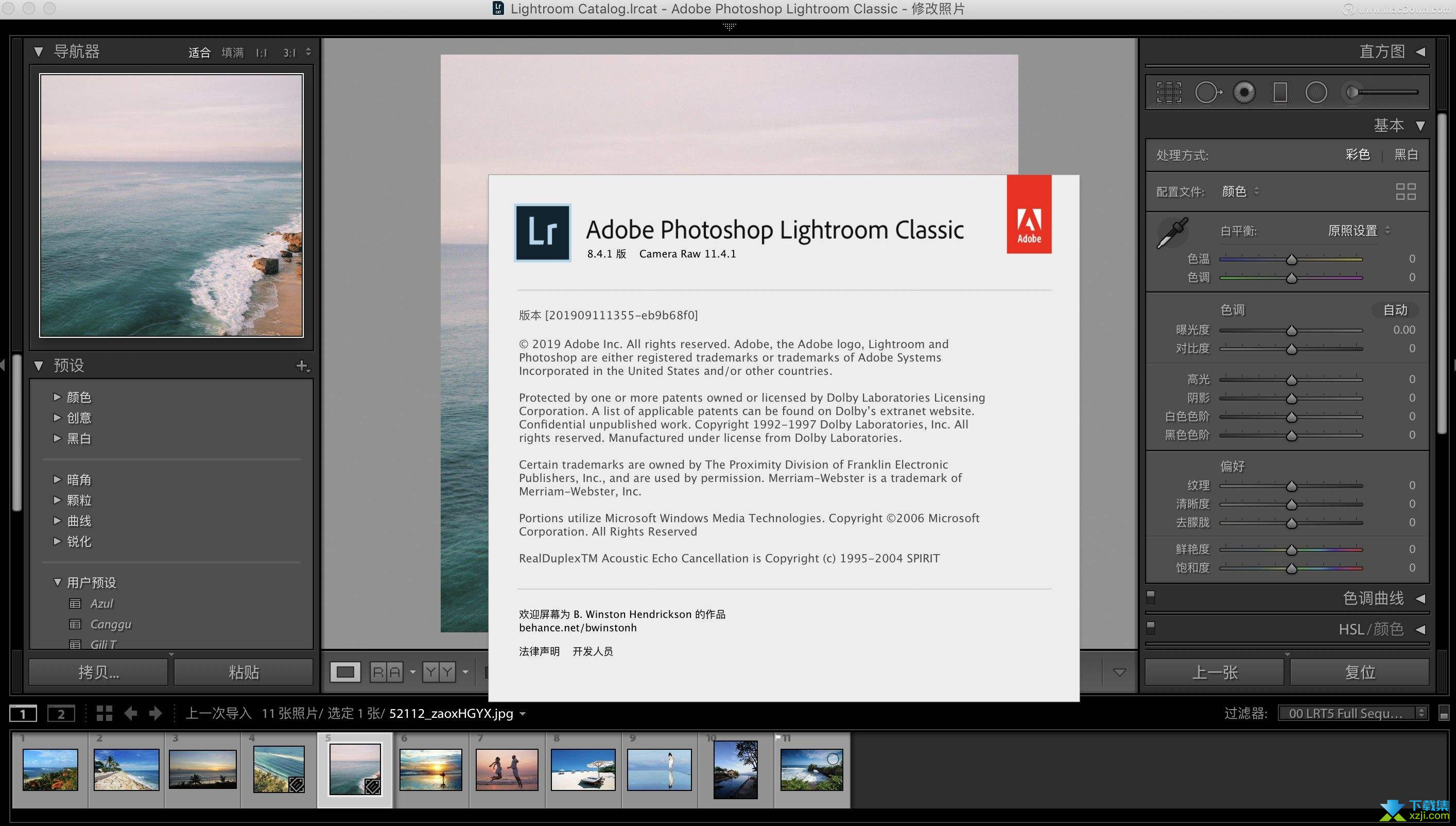This screenshot has width=1456, height=826.
Task: Switch to loupe view mode
Action: pos(345,672)
